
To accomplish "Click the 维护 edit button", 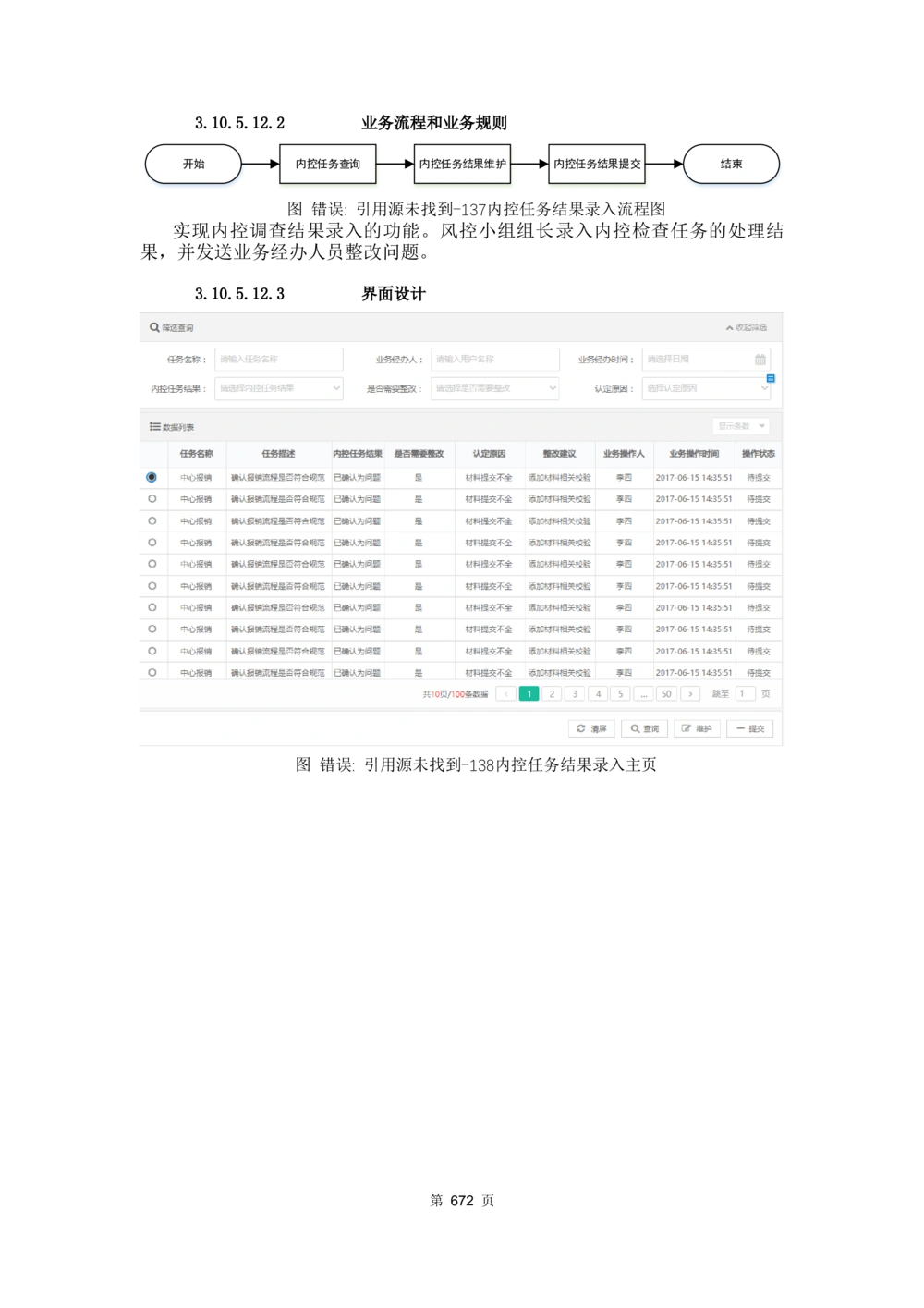I will pyautogui.click(x=697, y=728).
